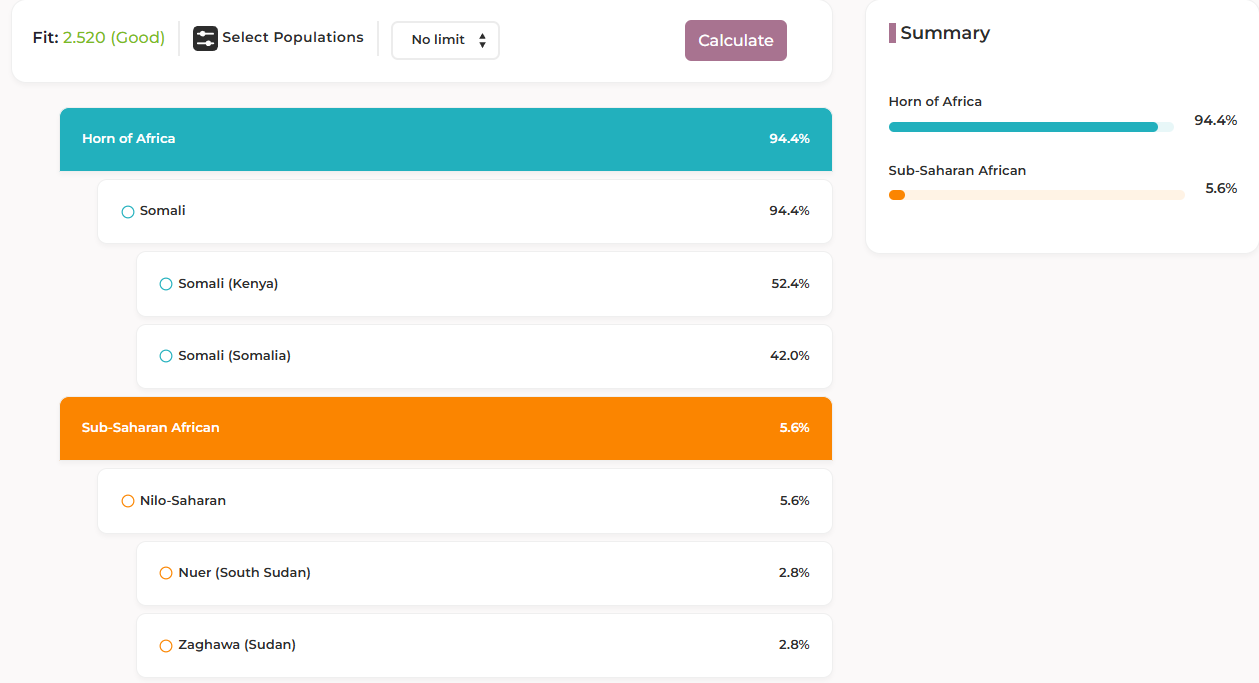Image resolution: width=1259 pixels, height=683 pixels.
Task: Click the Zaghawa (Sudan) 2.8% value
Action: click(x=794, y=645)
